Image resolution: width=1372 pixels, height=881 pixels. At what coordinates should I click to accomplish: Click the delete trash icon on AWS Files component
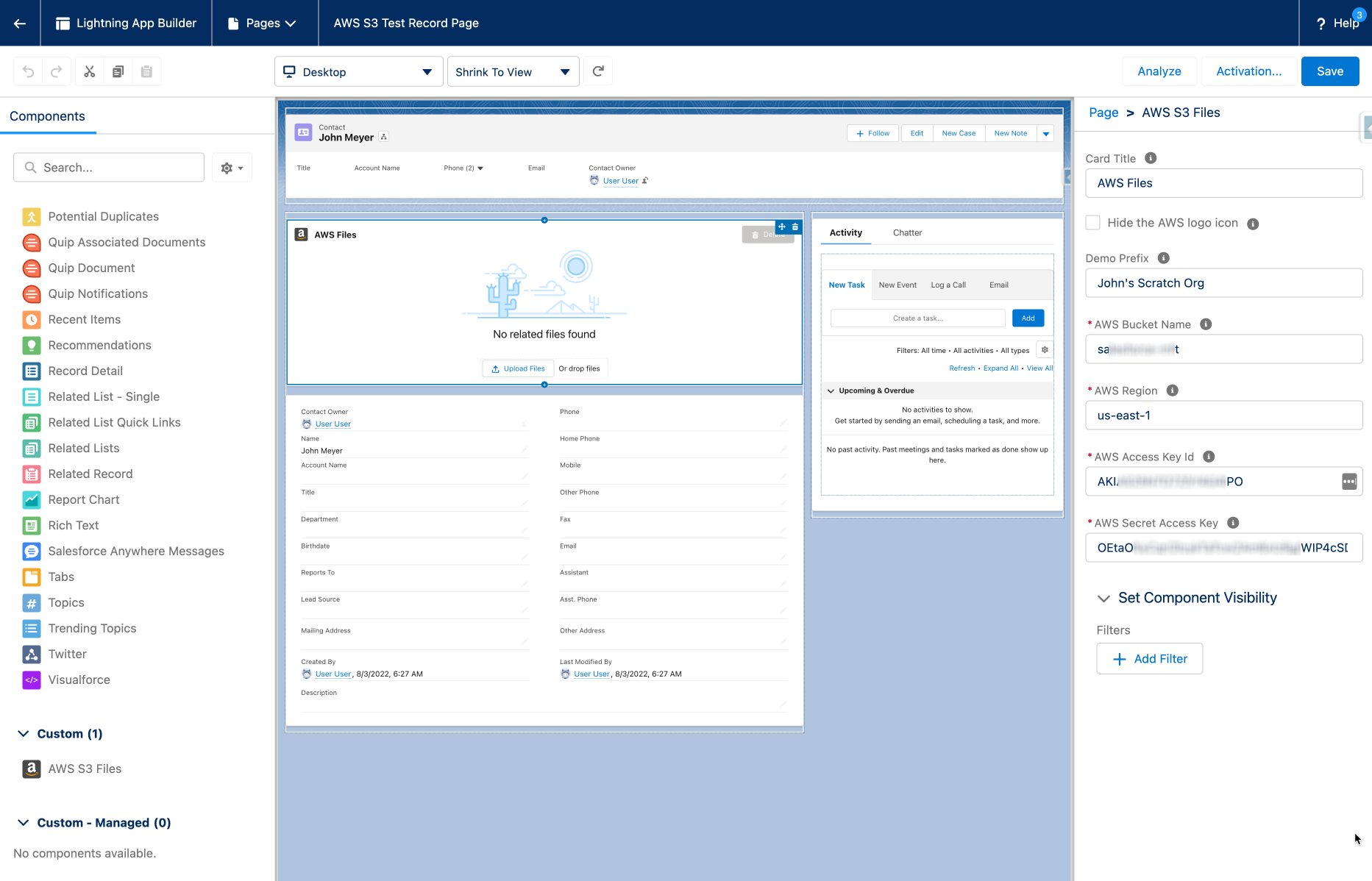click(x=795, y=227)
